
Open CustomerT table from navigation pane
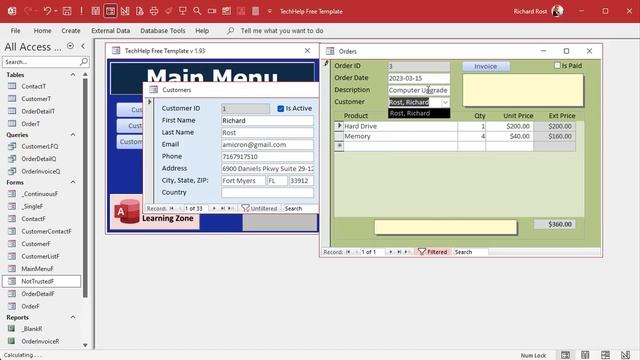(36, 99)
